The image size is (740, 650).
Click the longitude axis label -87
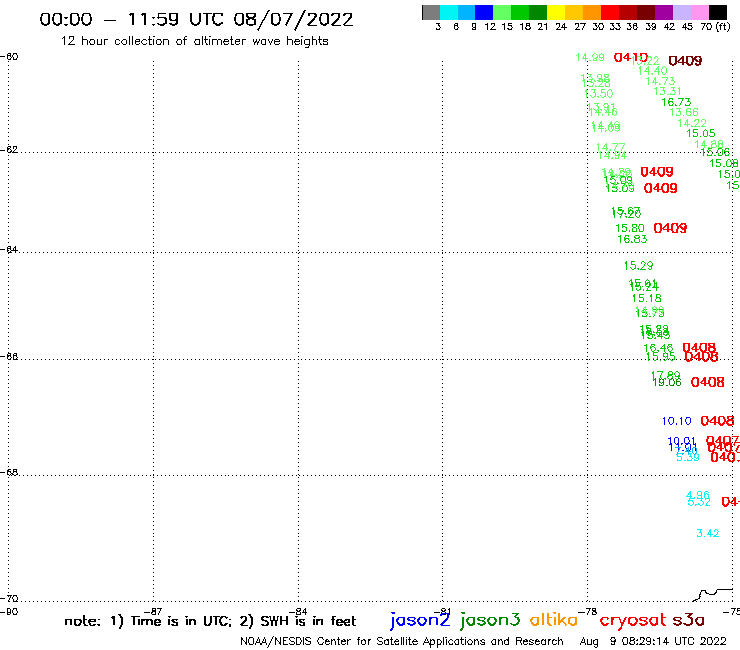coord(153,612)
